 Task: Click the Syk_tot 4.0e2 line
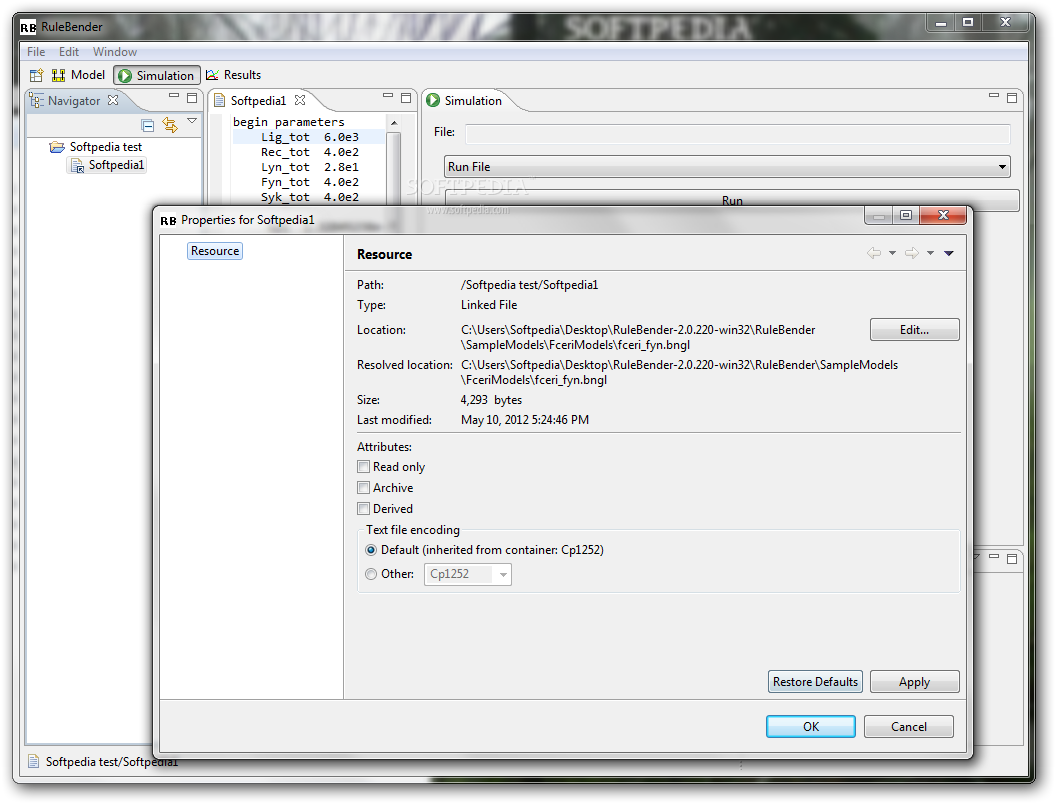click(309, 197)
